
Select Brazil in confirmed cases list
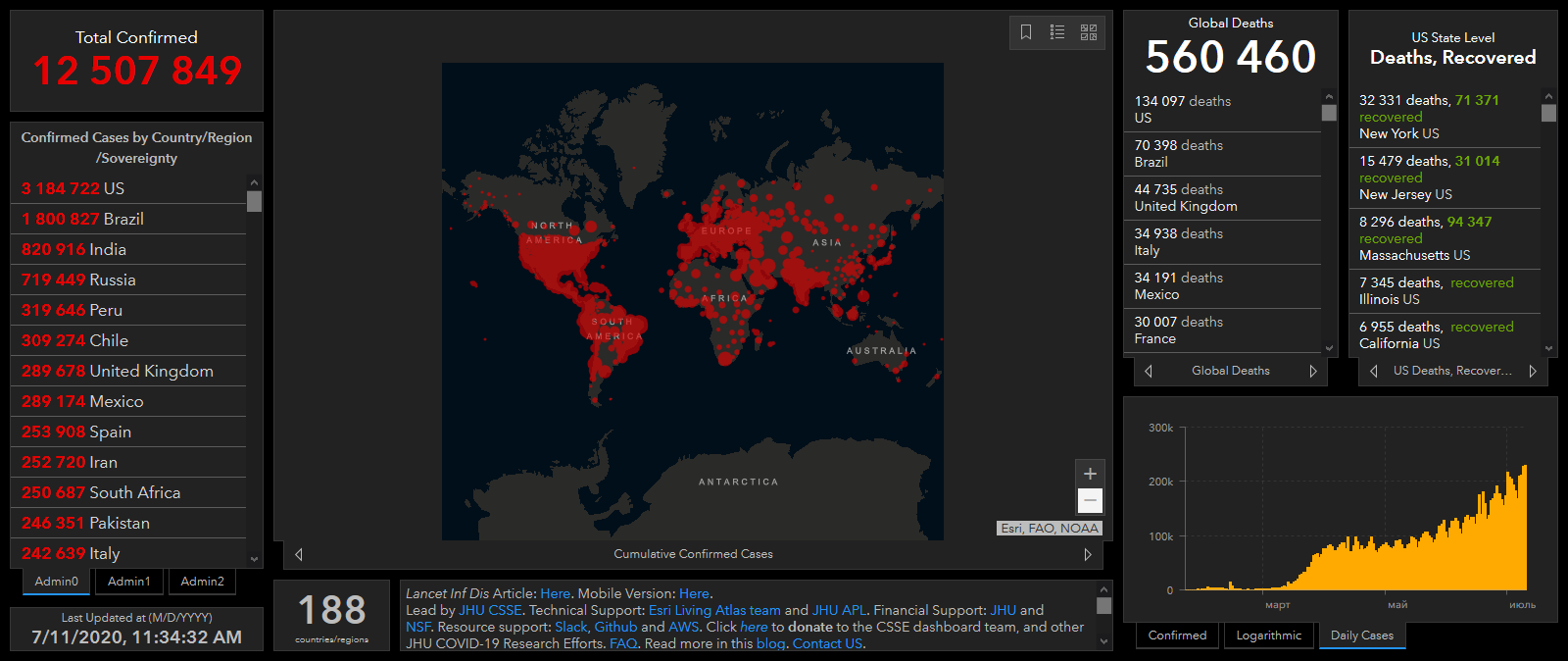[x=83, y=219]
